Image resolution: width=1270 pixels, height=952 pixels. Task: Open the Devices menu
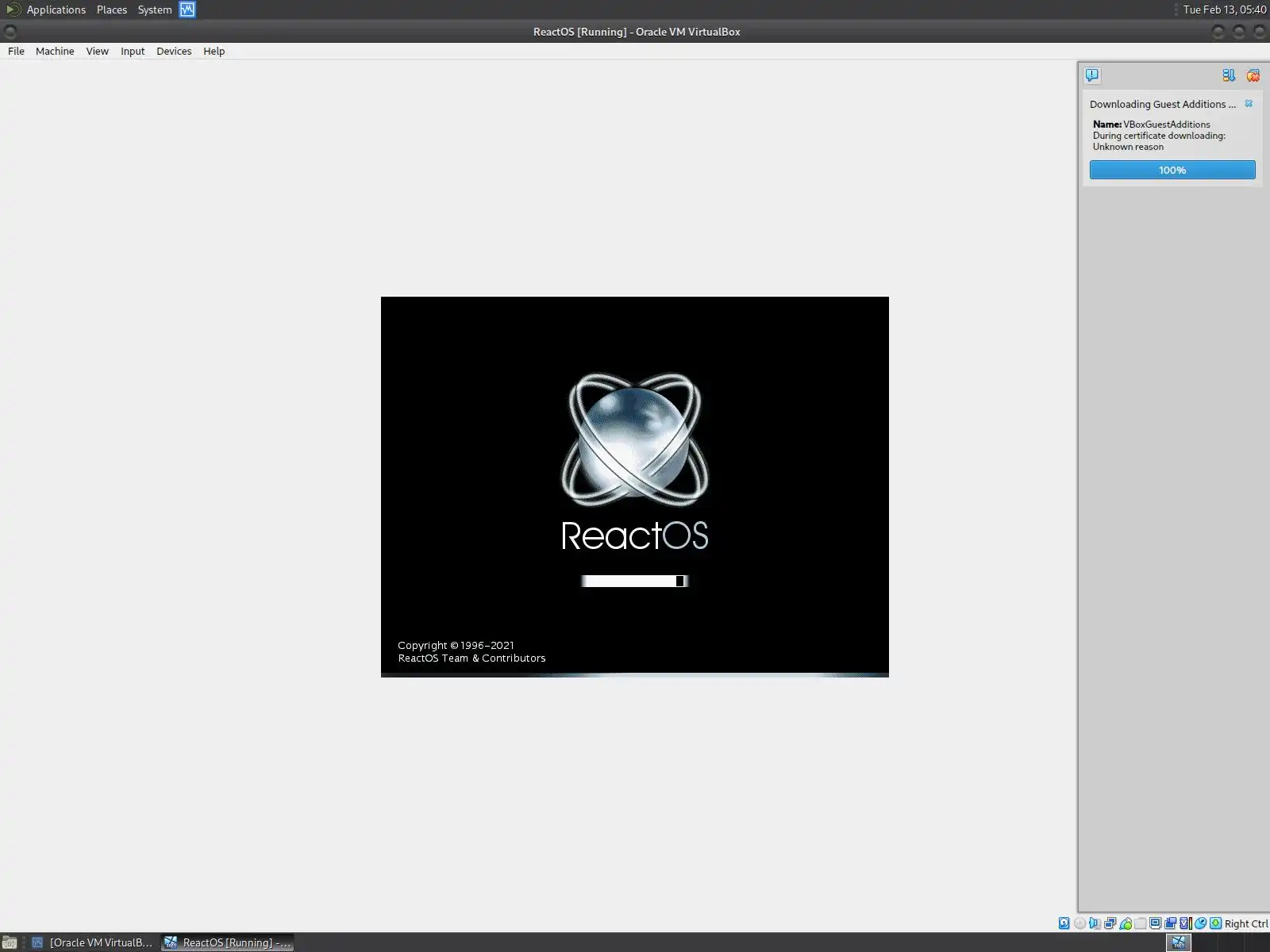[174, 51]
